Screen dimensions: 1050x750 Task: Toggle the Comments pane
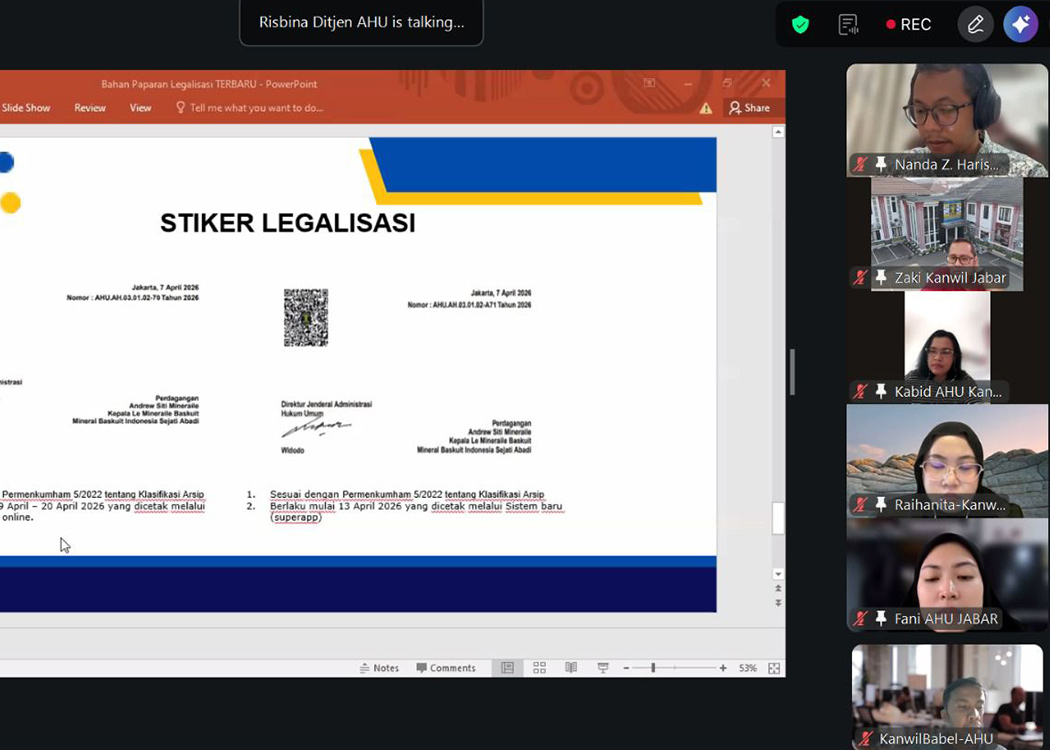click(446, 668)
